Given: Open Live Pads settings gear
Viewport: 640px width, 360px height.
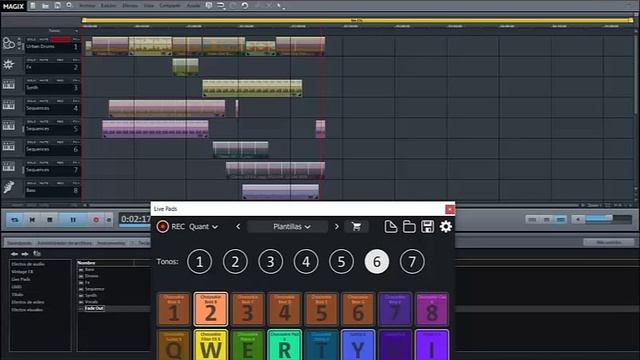Looking at the screenshot, I should (446, 227).
